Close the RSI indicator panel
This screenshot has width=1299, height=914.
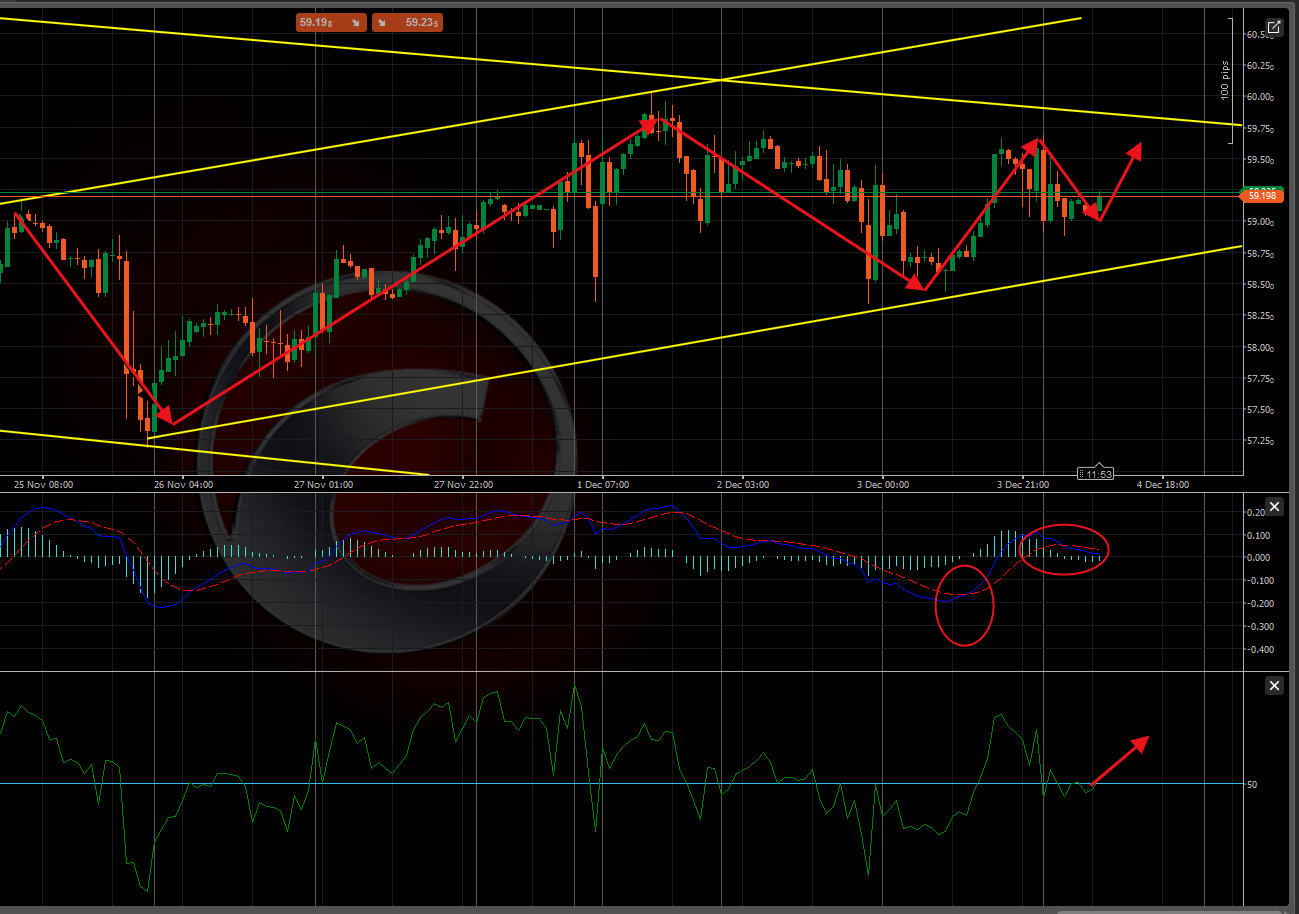pyautogui.click(x=1274, y=685)
